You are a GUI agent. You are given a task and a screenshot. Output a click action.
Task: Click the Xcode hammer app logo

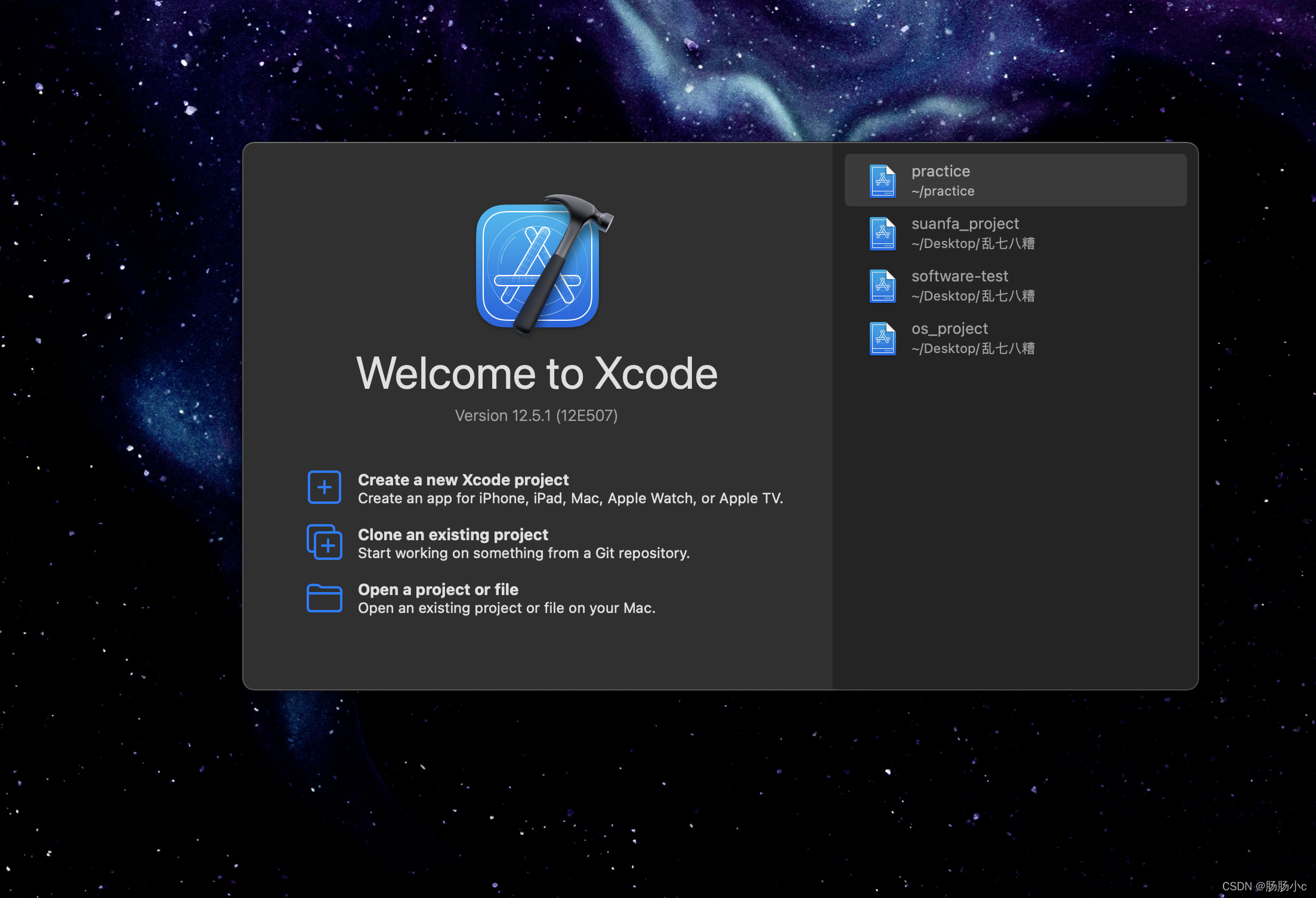click(x=543, y=264)
